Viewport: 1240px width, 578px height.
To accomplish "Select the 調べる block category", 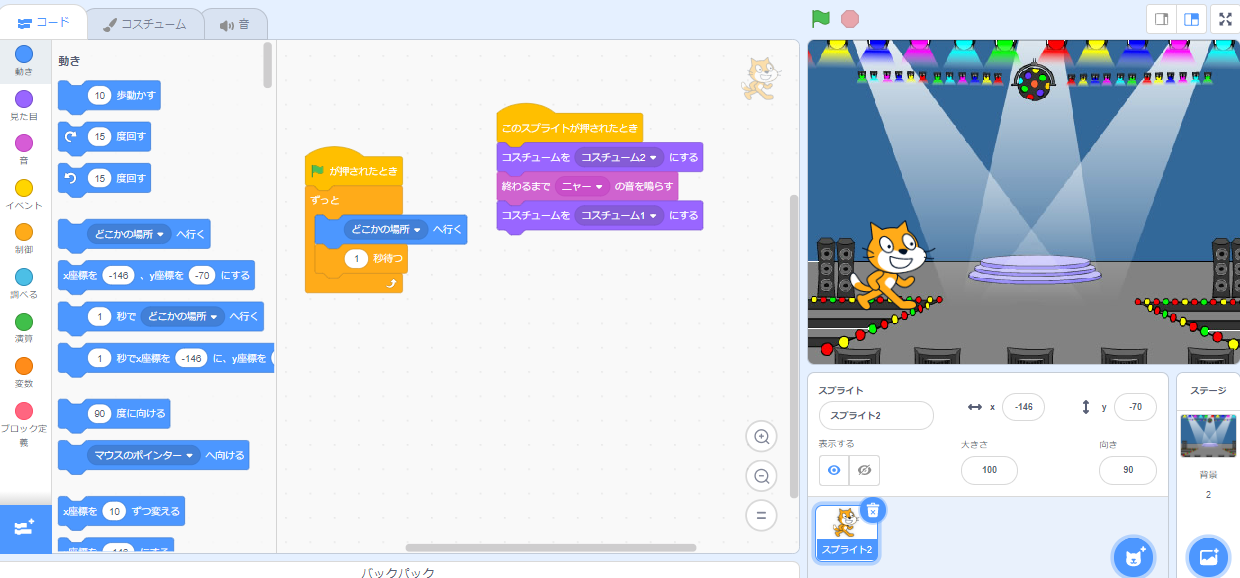I will coord(24,283).
